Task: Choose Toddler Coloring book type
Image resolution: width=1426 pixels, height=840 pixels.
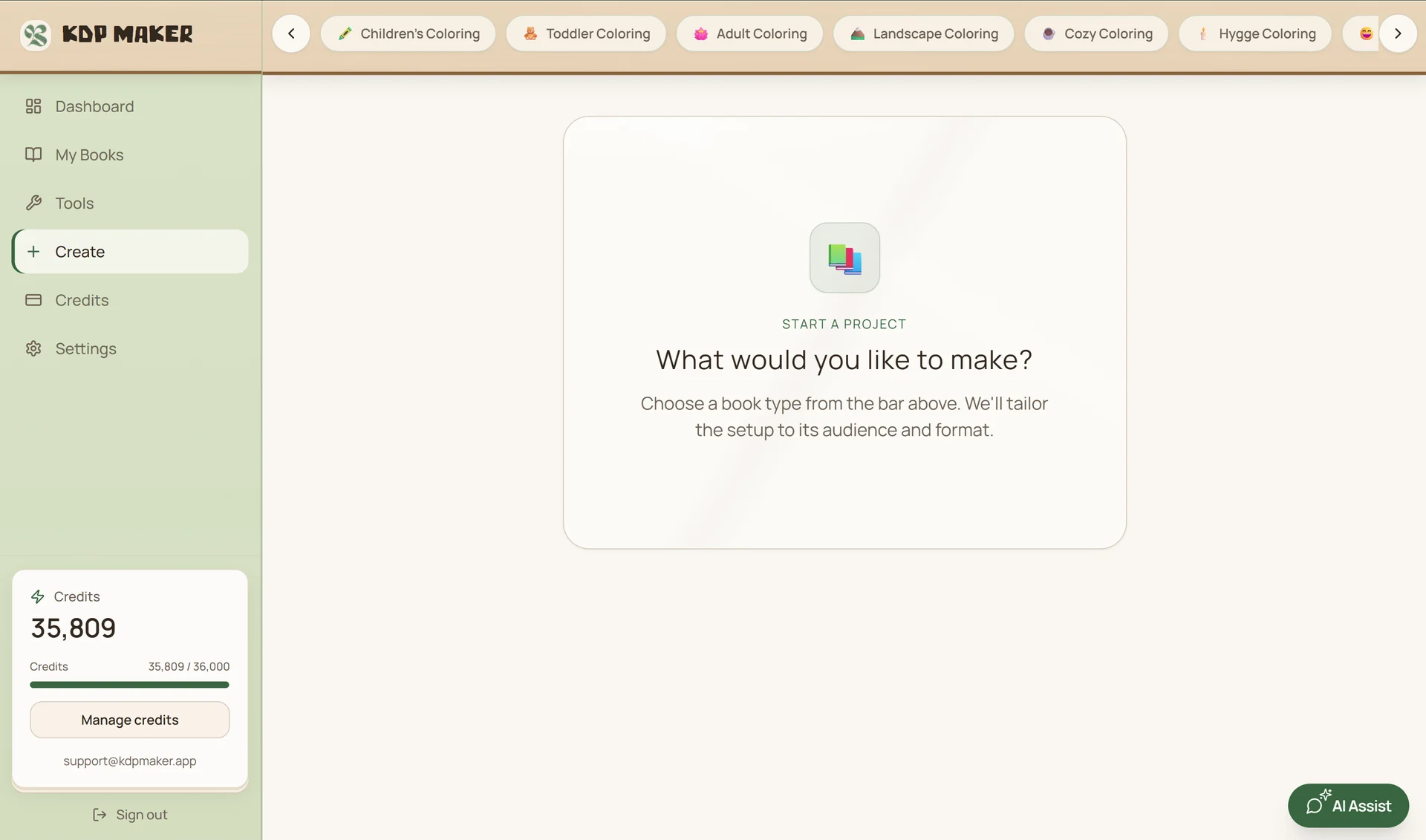Action: [586, 33]
